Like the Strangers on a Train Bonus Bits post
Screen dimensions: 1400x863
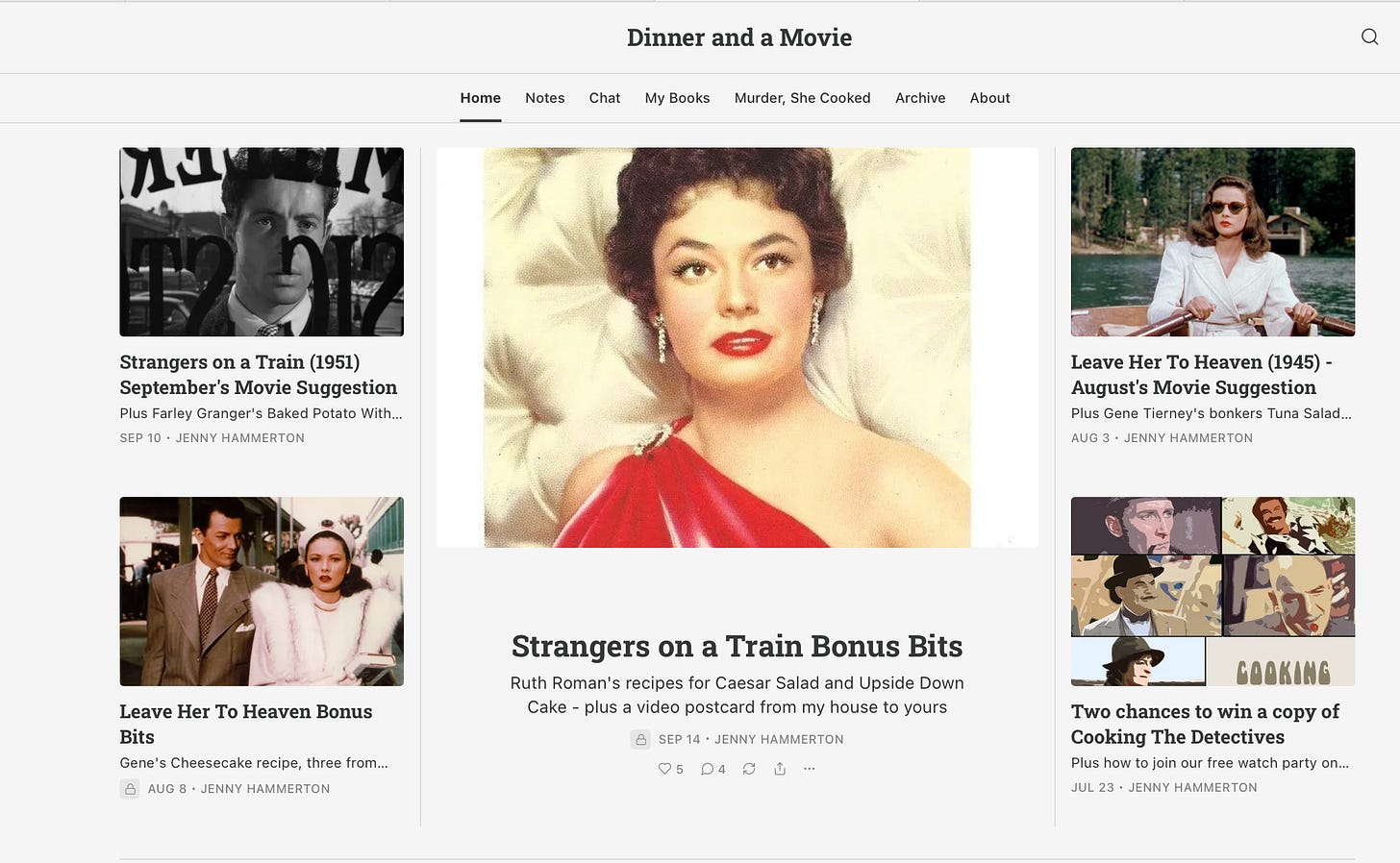click(x=670, y=769)
